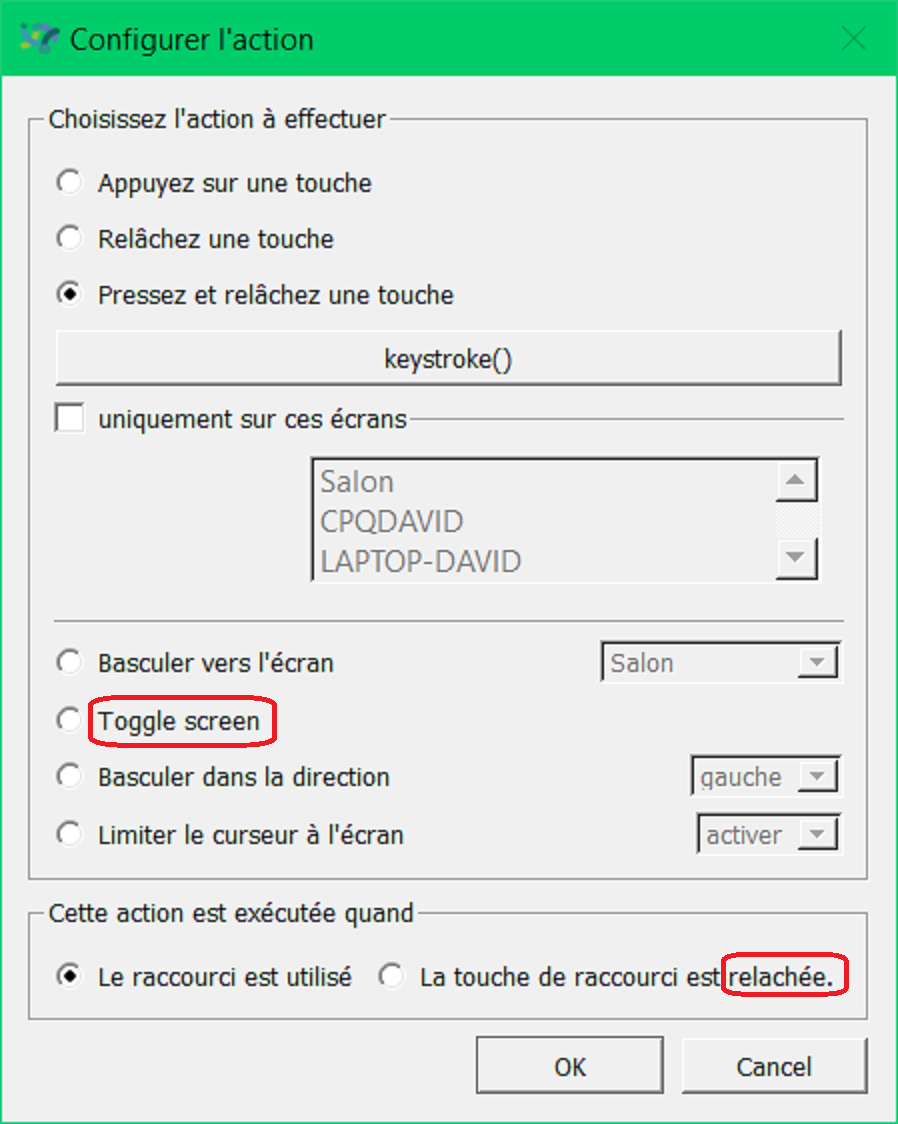This screenshot has width=898, height=1124.
Task: Enable 'uniquement sur ces écrans' checkbox
Action: click(68, 418)
